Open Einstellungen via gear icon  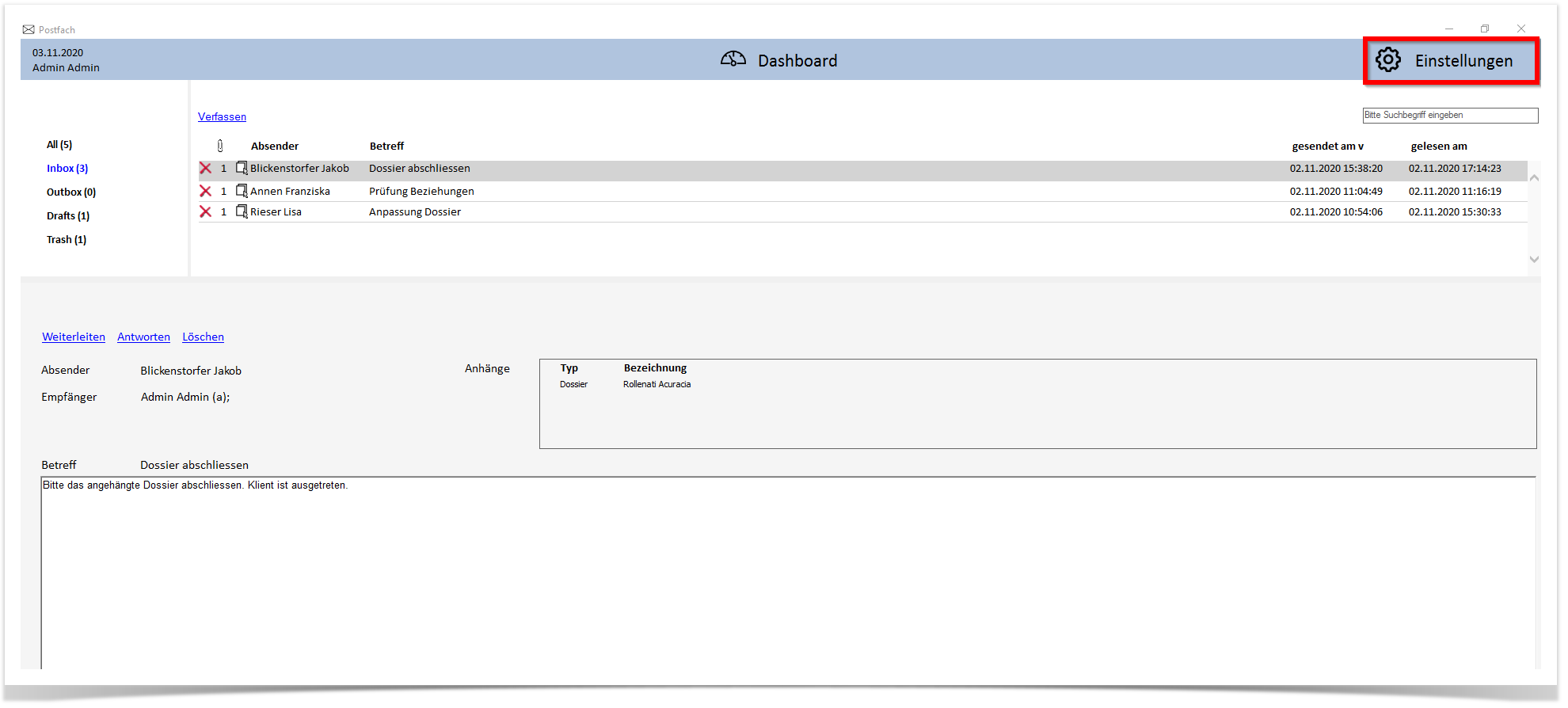pos(1387,60)
